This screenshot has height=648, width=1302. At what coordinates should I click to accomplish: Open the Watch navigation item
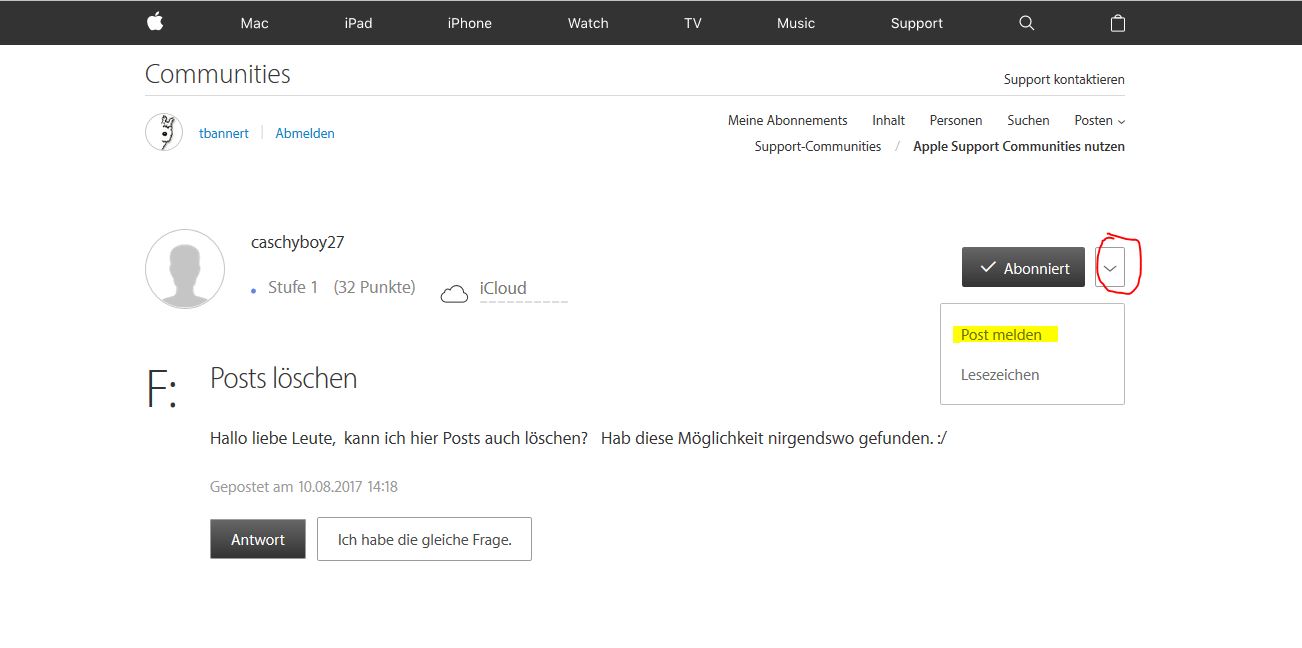[x=588, y=23]
